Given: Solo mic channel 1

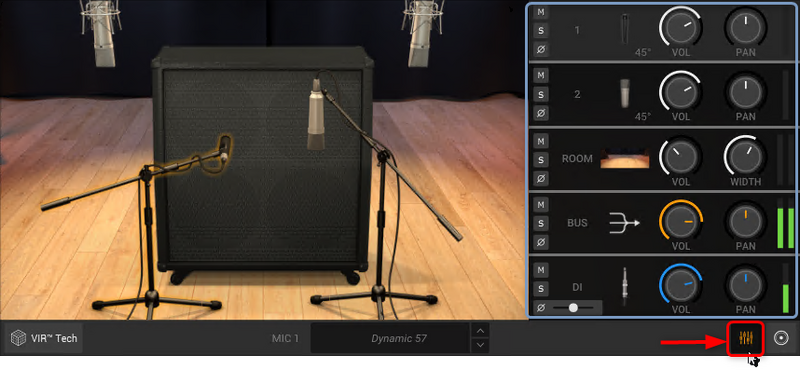Looking at the screenshot, I should (541, 31).
